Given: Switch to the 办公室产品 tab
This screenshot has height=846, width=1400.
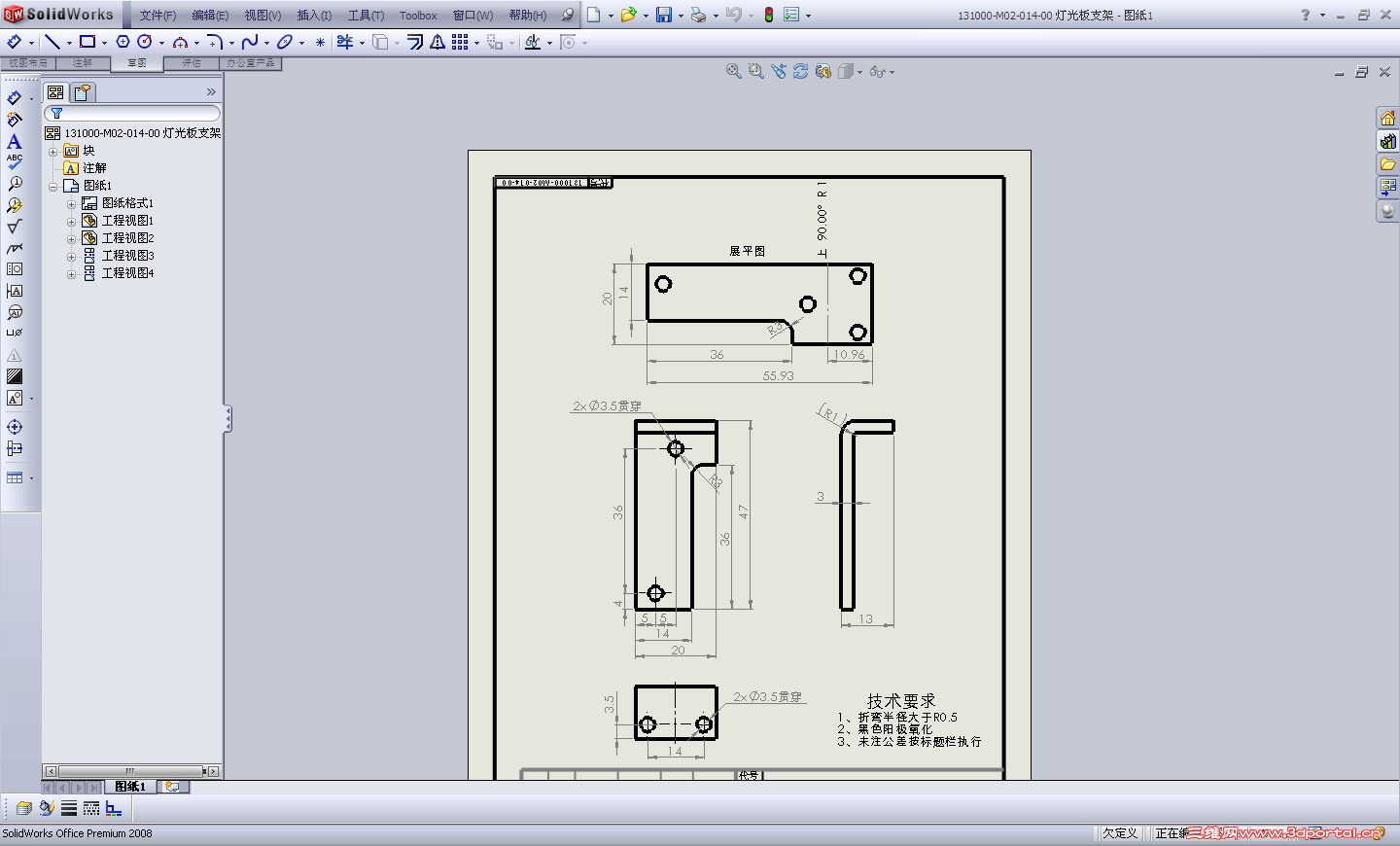Looking at the screenshot, I should (251, 63).
